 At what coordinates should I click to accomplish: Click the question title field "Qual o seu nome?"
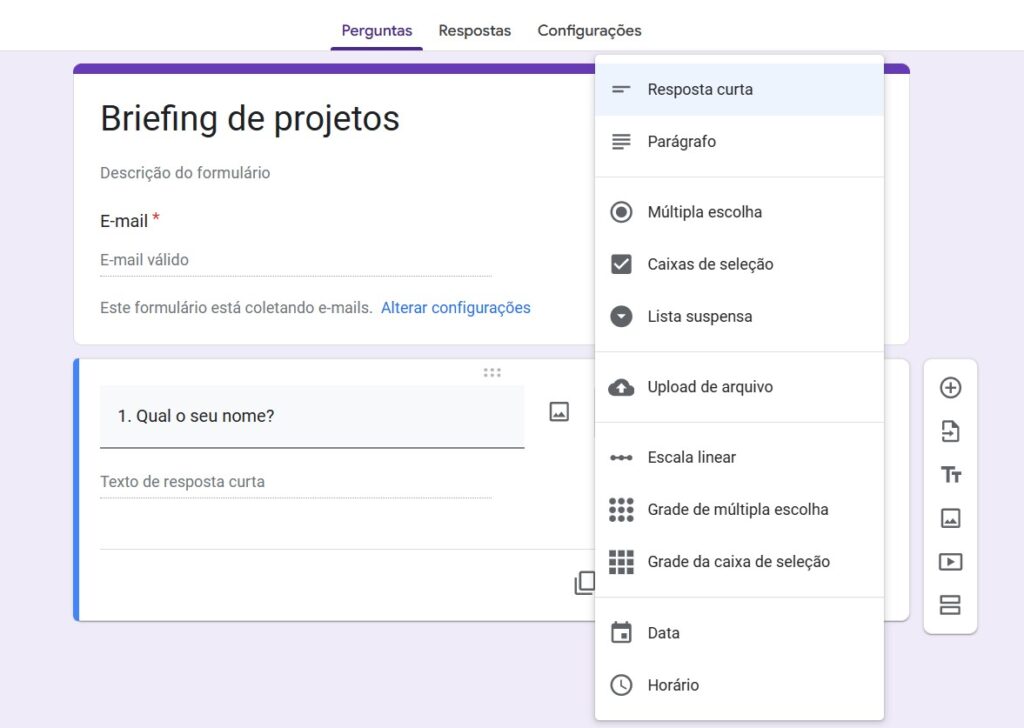tap(312, 416)
